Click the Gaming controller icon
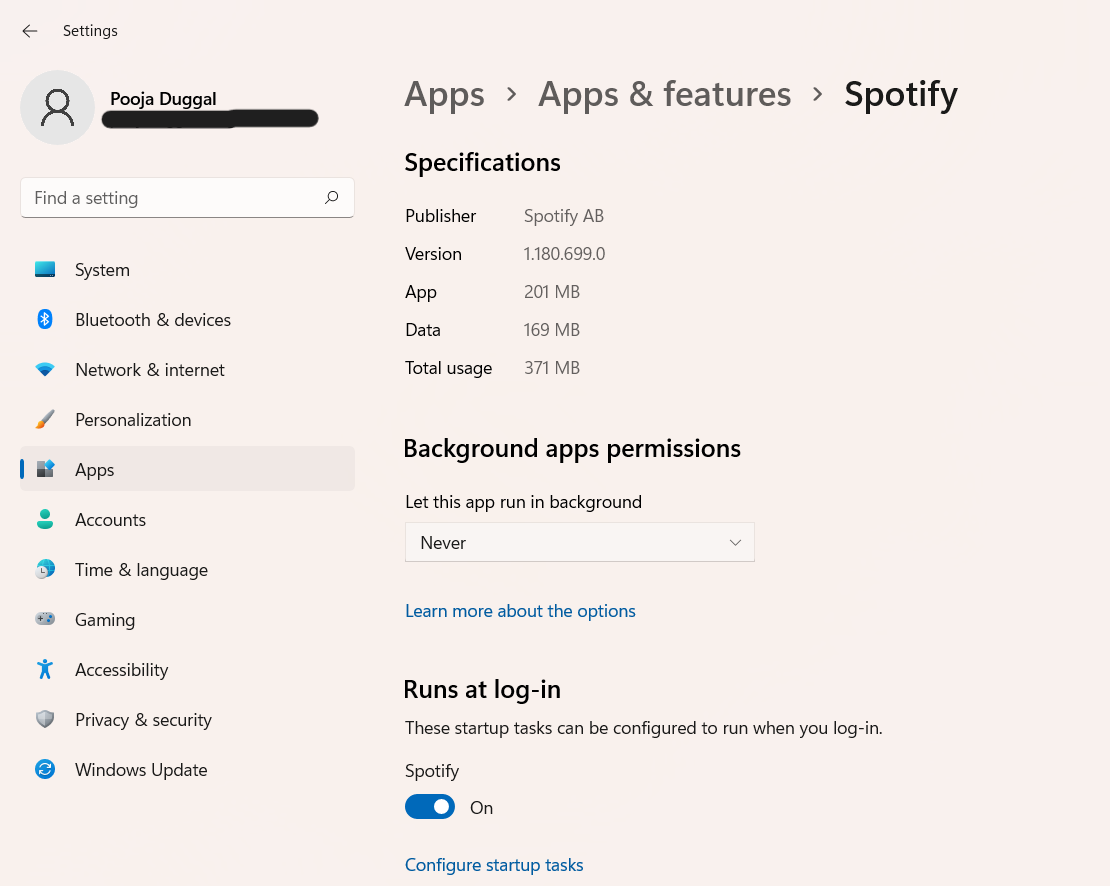The height and width of the screenshot is (886, 1110). (45, 620)
